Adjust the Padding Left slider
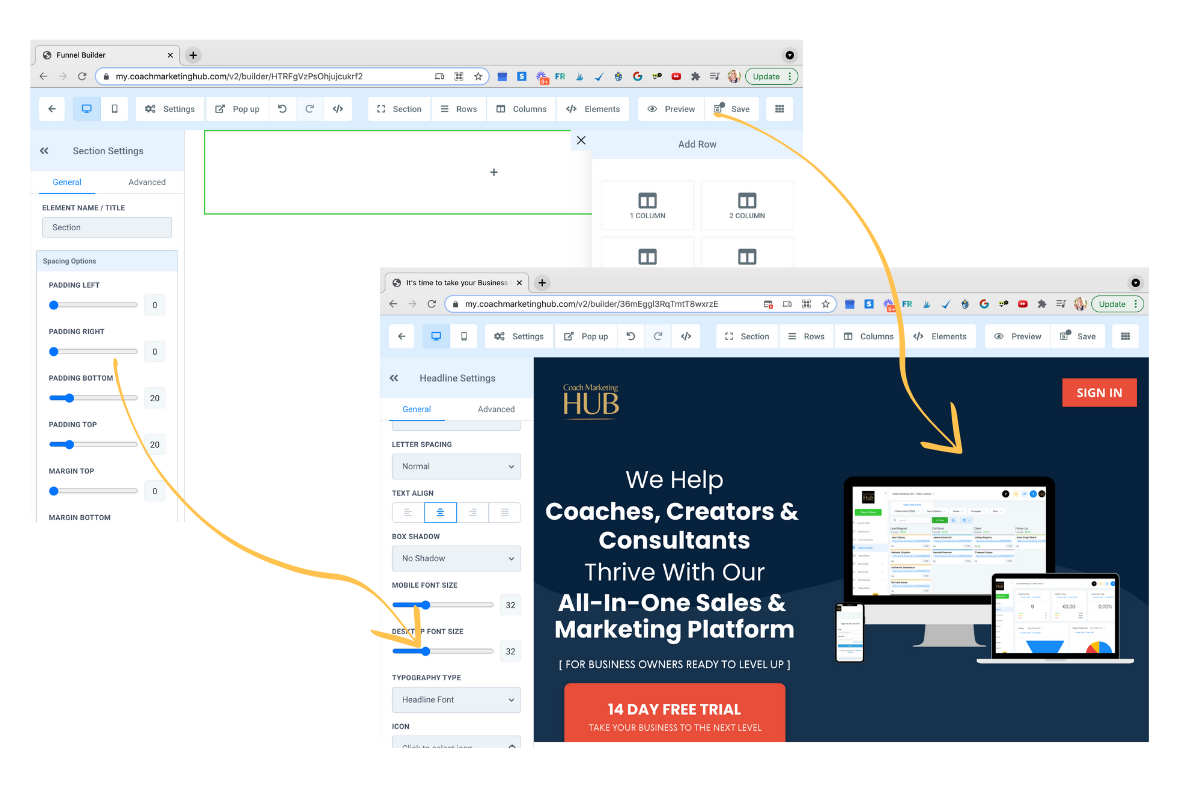This screenshot has height=800, width=1200. tap(94, 305)
